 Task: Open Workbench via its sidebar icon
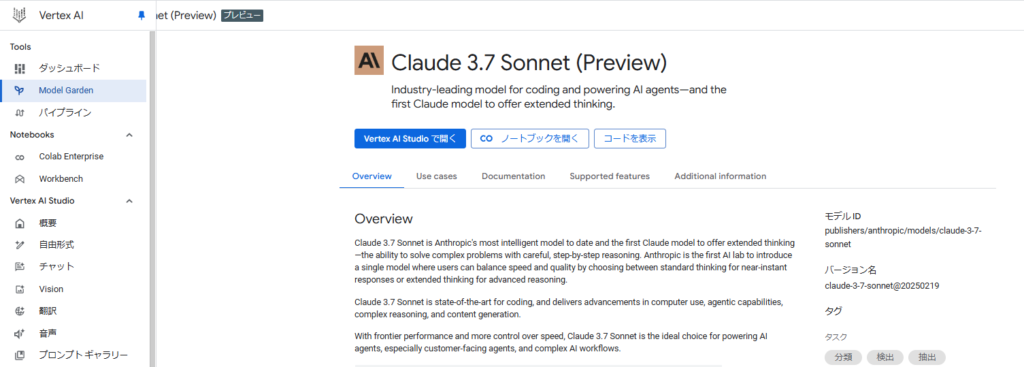20,179
